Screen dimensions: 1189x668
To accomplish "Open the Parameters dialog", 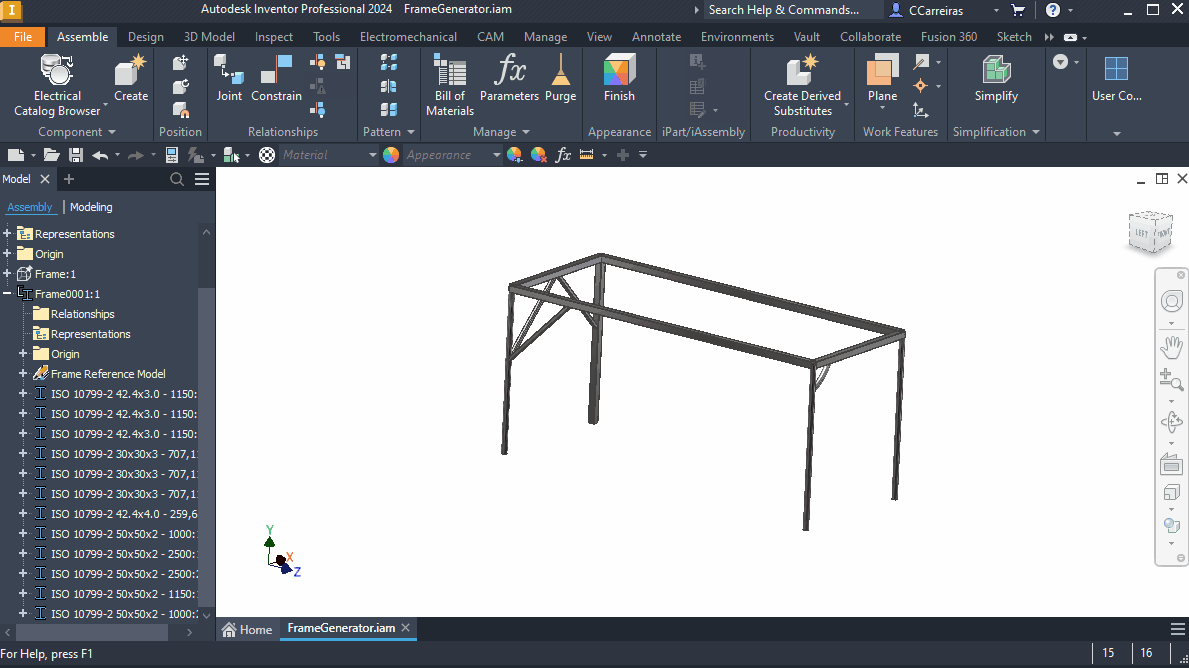I will [x=509, y=80].
